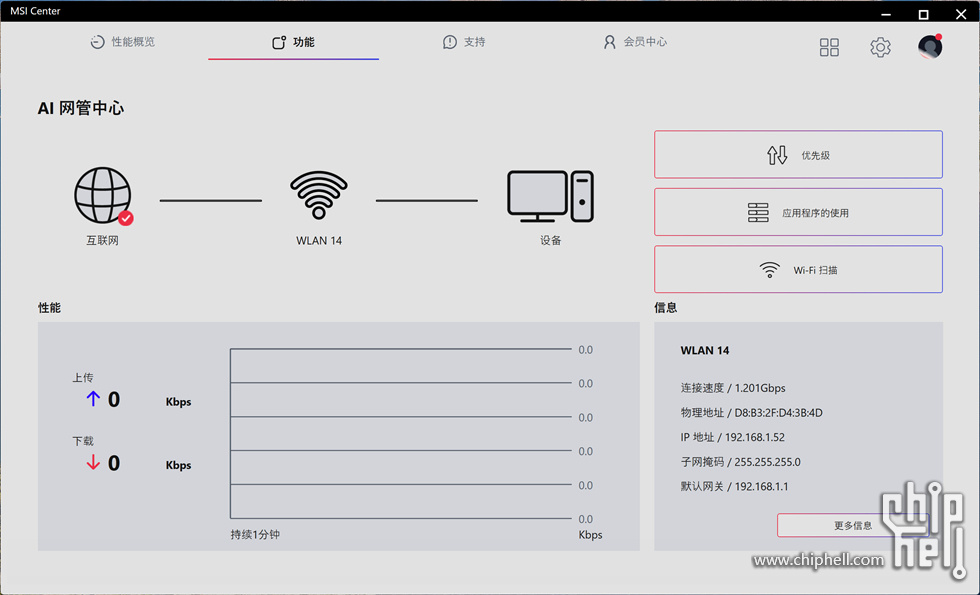The height and width of the screenshot is (595, 980).
Task: Switch to the 性能概览 tab
Action: click(x=123, y=42)
